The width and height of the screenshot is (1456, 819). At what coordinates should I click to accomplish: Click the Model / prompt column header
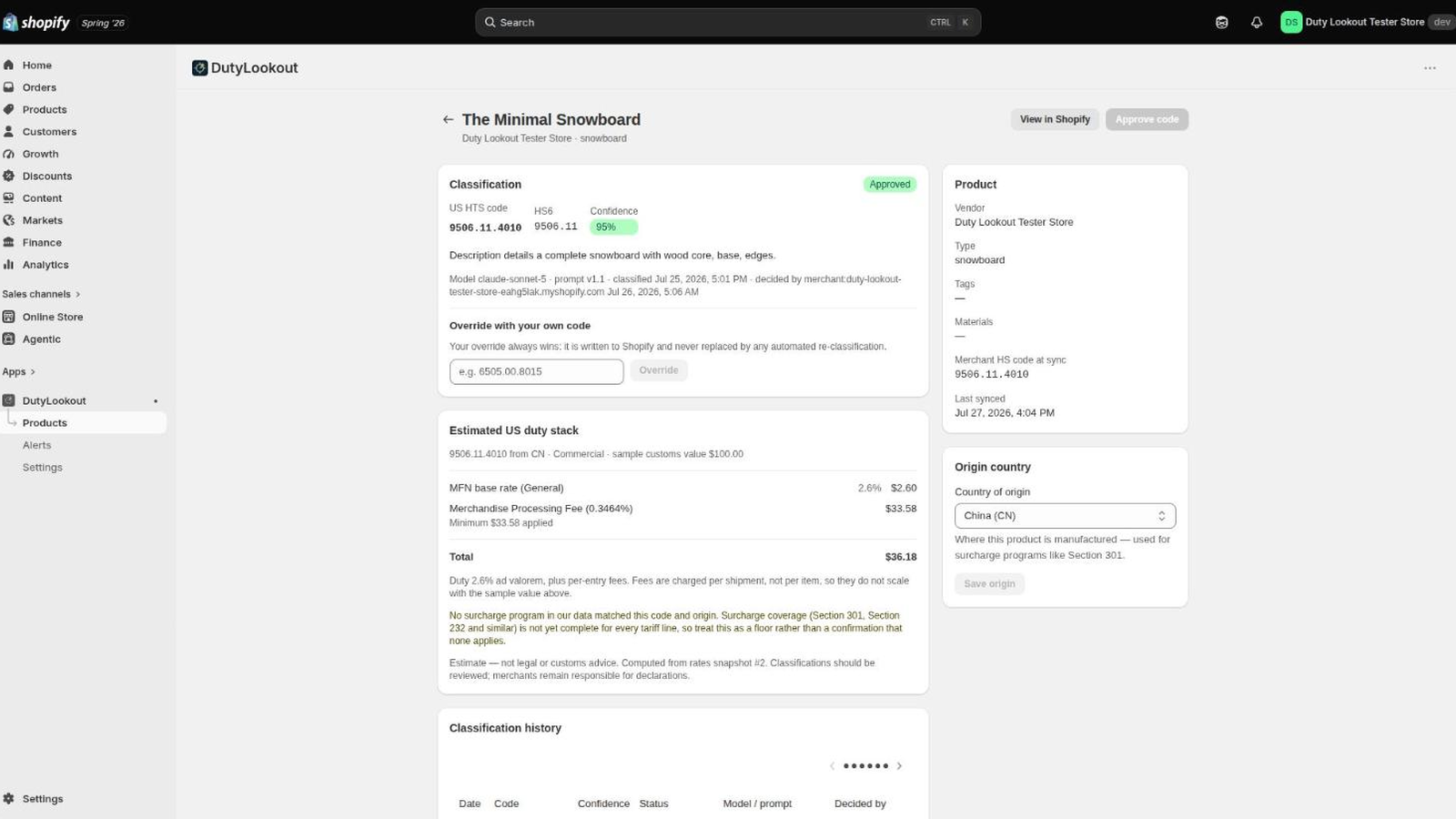tap(757, 804)
